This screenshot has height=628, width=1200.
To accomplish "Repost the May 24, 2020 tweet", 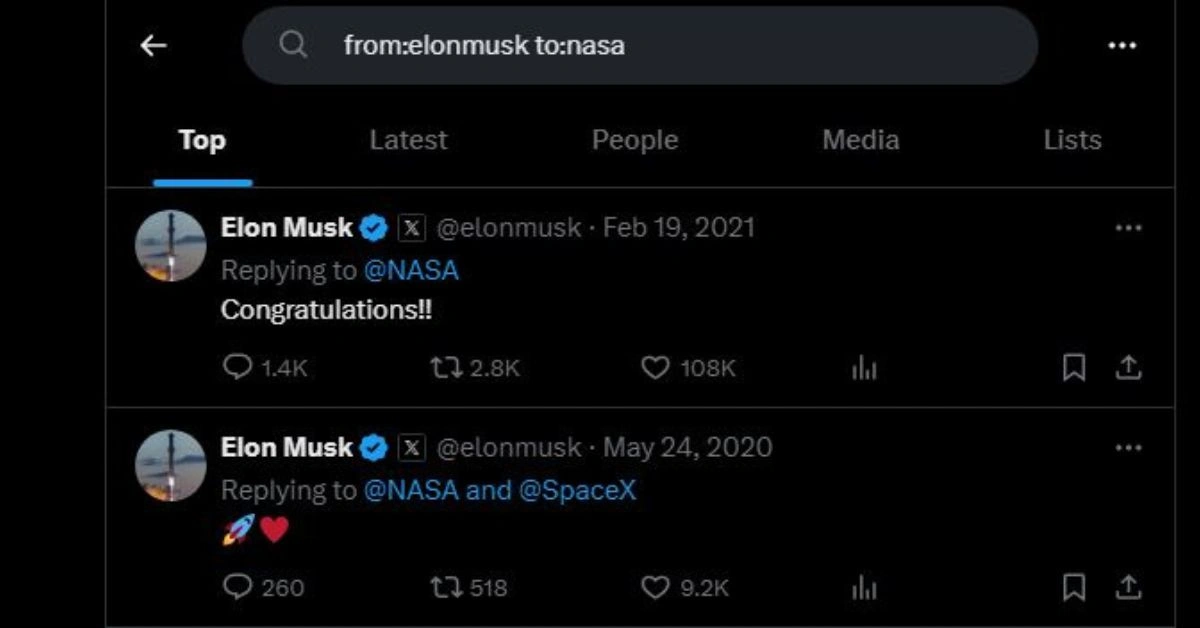I will pyautogui.click(x=443, y=587).
